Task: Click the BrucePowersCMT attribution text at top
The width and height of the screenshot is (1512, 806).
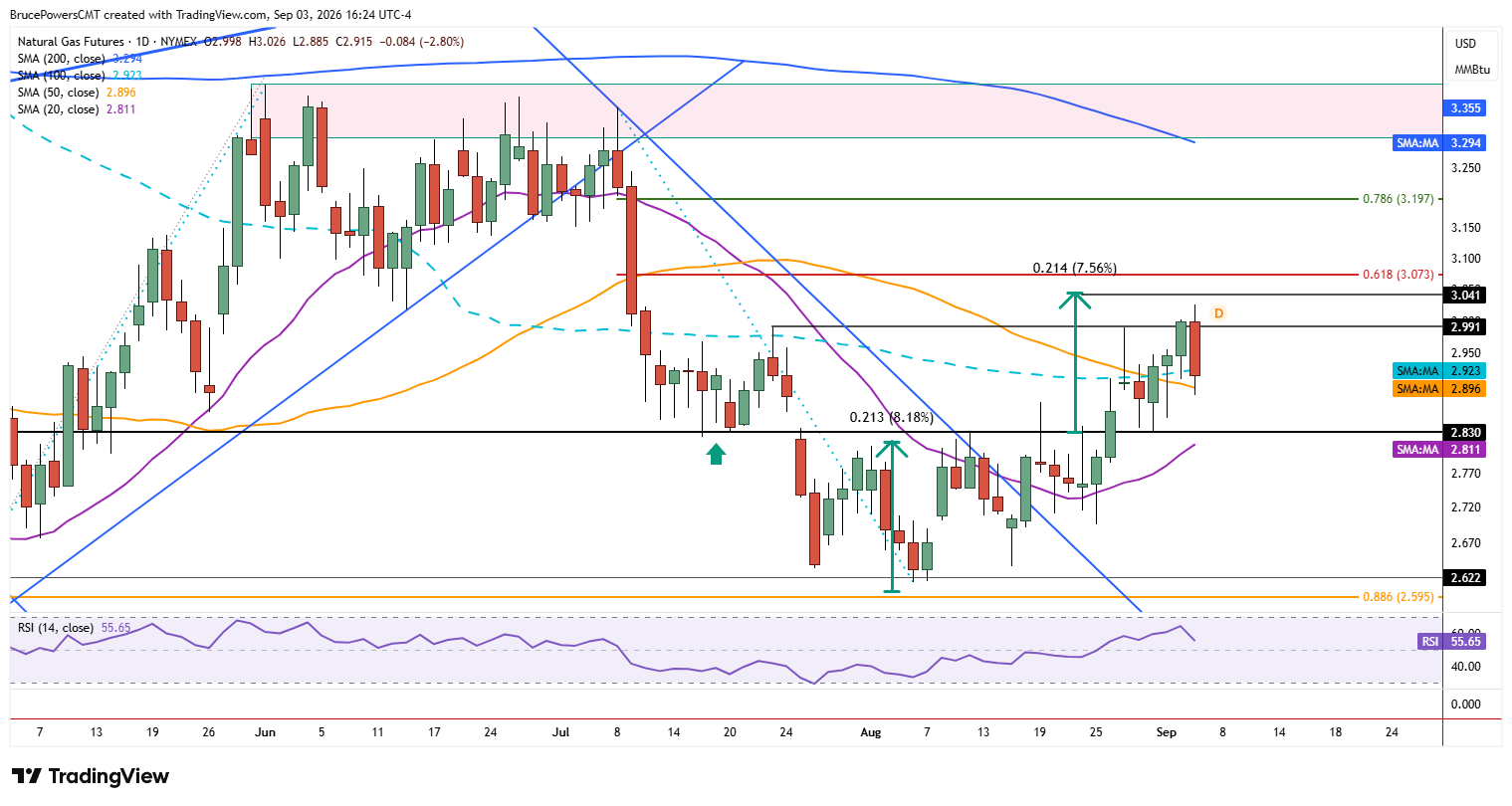Action: pos(210,15)
